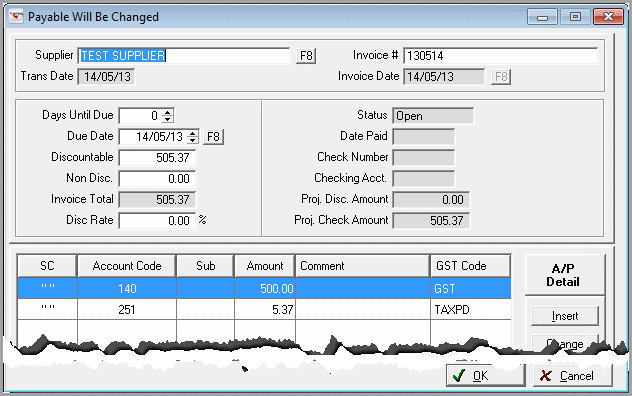Maximize the Payable Will Be Changed window
This screenshot has height=396, width=632.
point(576,17)
